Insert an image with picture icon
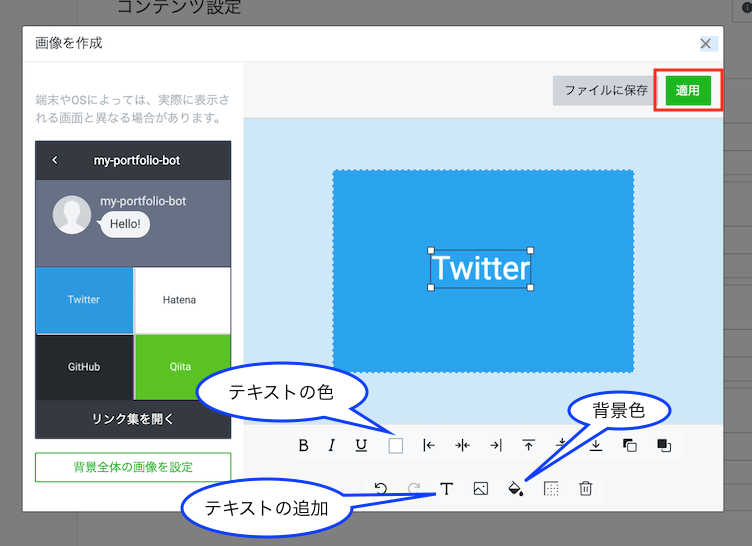752x546 pixels. click(481, 488)
